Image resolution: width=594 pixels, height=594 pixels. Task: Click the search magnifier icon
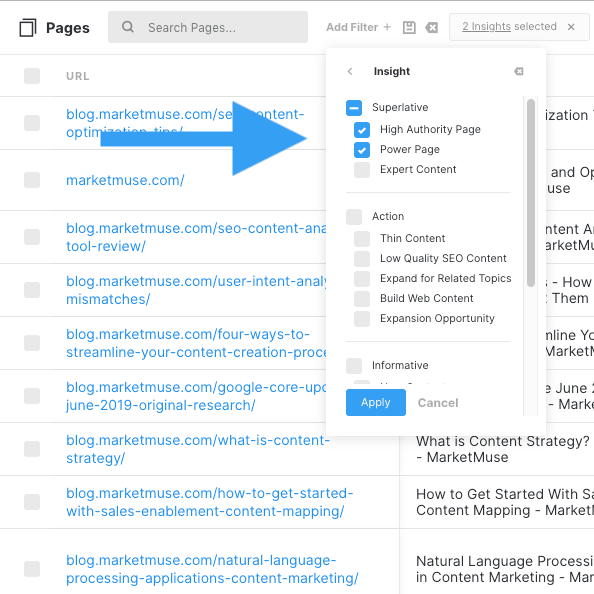[128, 27]
